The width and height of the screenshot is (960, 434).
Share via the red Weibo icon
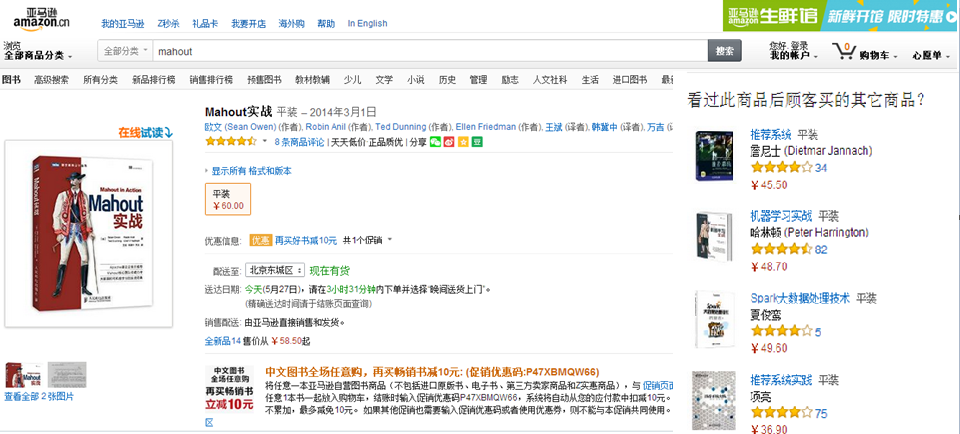coord(449,142)
